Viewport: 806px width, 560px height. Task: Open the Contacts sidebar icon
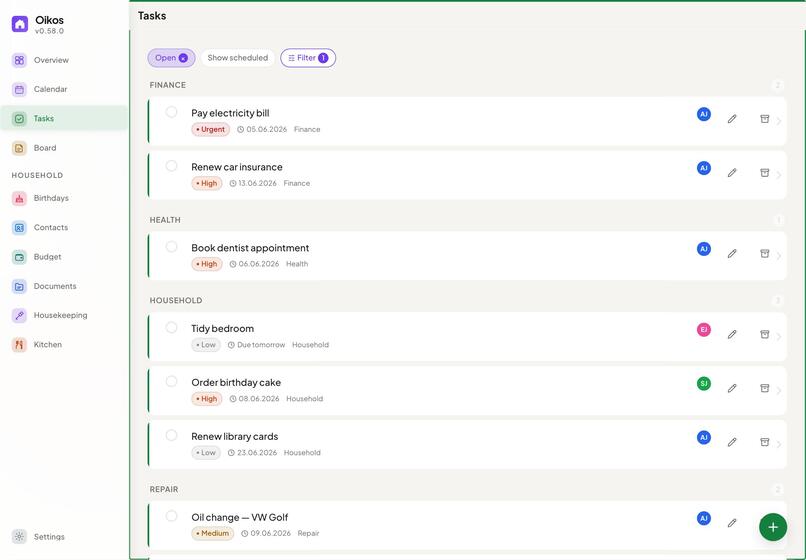19,228
